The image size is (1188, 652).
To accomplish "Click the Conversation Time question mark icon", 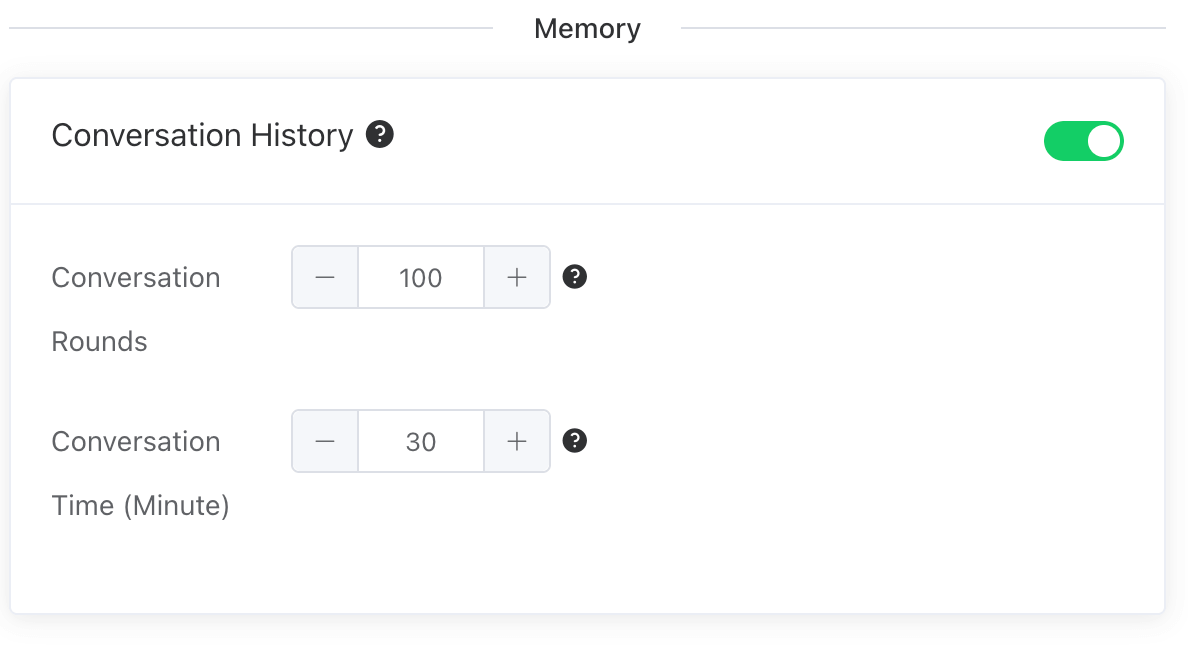I will pos(574,440).
